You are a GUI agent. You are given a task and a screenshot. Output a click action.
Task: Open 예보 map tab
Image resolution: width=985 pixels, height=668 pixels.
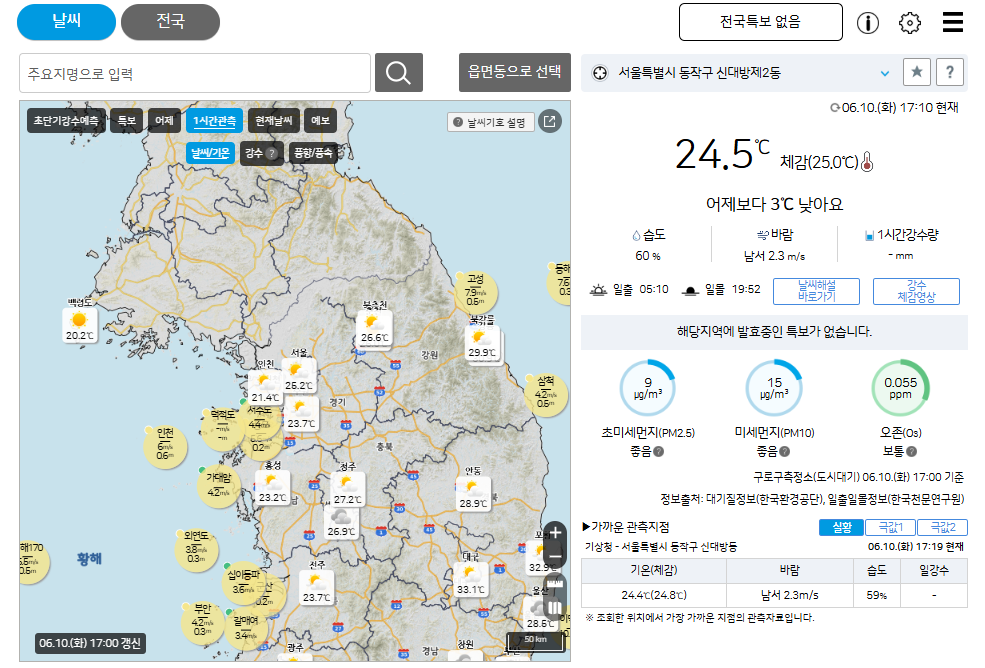(320, 121)
